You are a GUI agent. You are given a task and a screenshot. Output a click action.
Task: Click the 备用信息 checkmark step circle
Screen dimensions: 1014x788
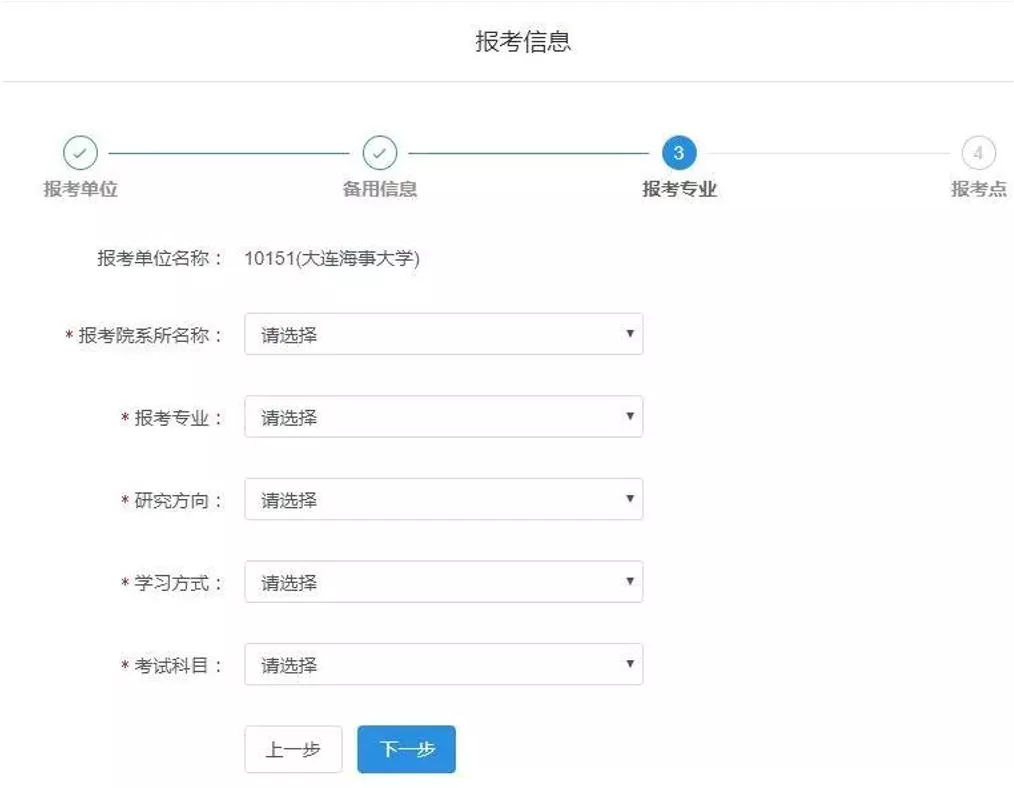click(x=380, y=153)
